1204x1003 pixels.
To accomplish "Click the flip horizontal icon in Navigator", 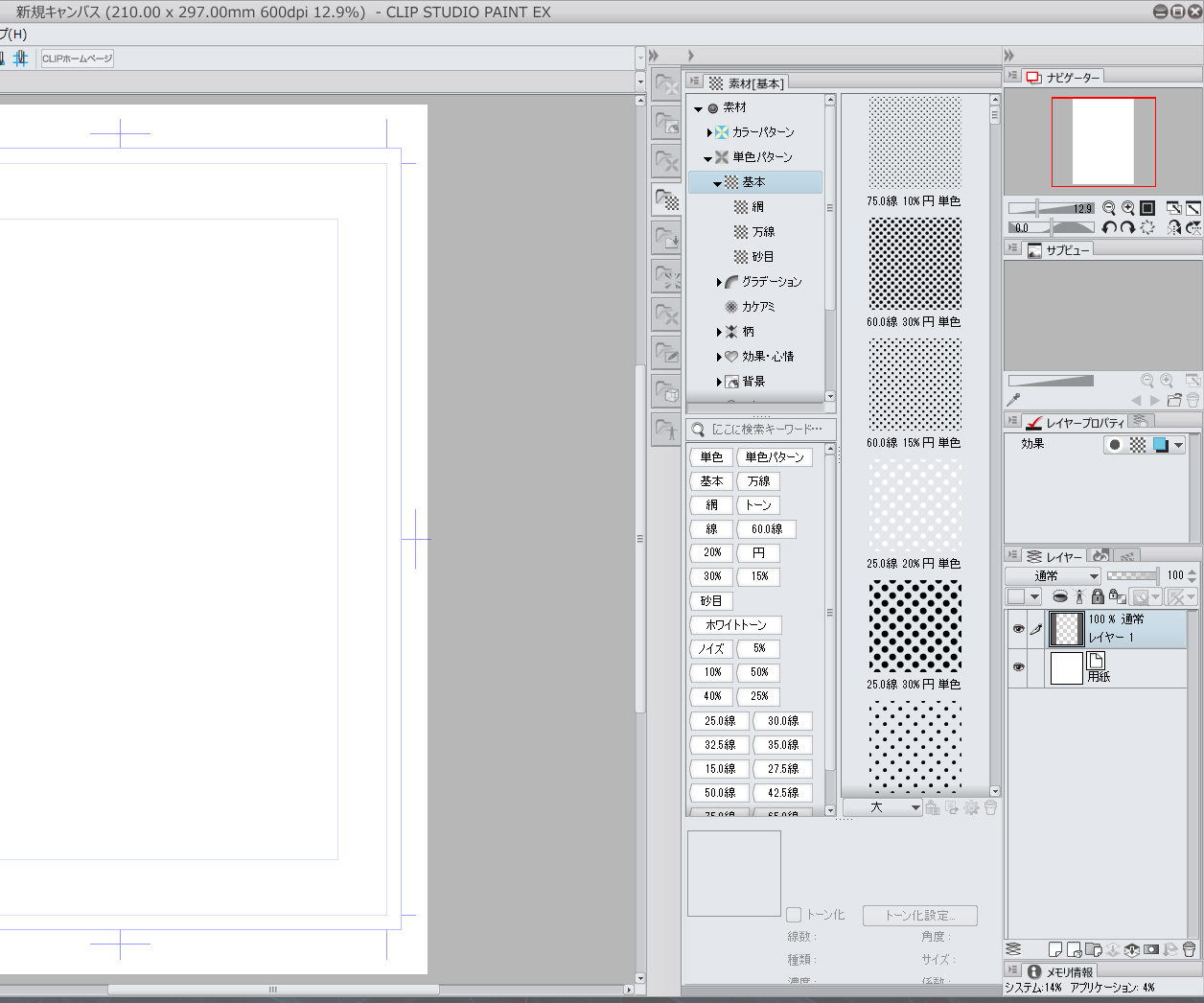I will [1174, 228].
